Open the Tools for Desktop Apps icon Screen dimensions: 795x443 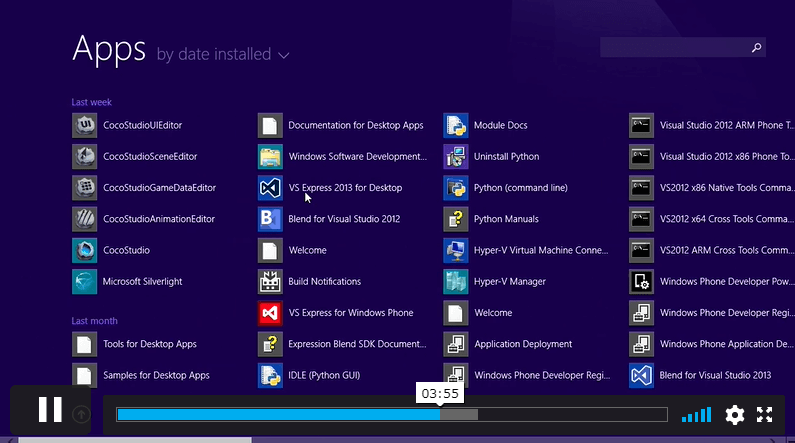[x=84, y=344]
